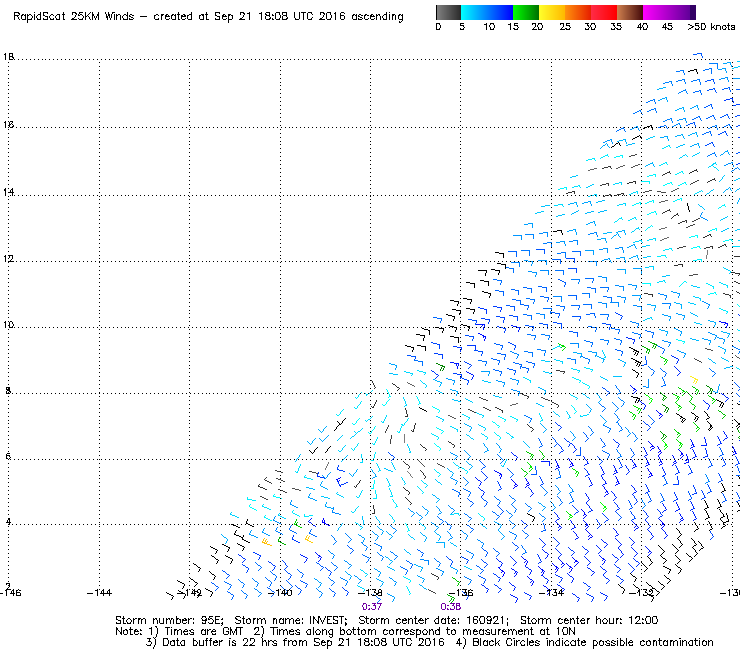Click the '-146' longitude axis label
This screenshot has width=740, height=650.
tap(11, 593)
